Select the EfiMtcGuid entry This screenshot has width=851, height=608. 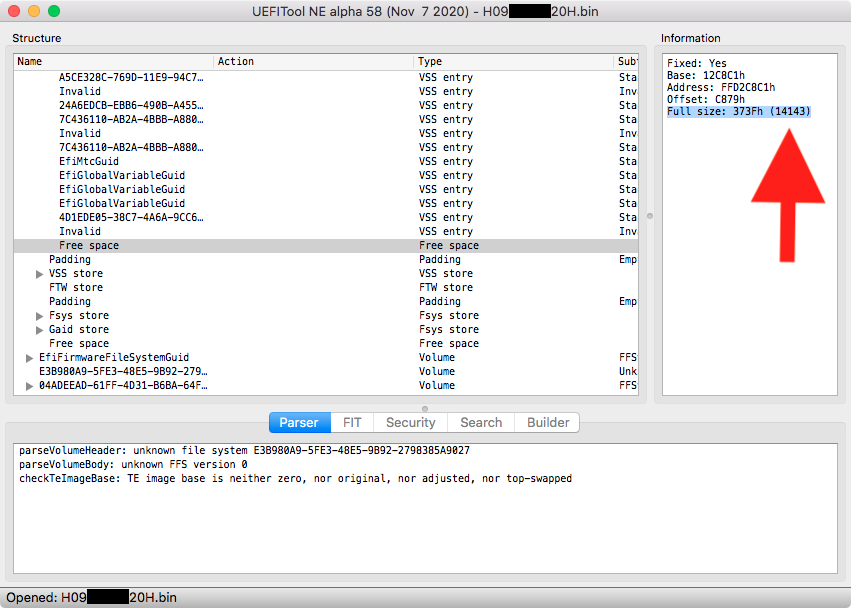coord(326,161)
